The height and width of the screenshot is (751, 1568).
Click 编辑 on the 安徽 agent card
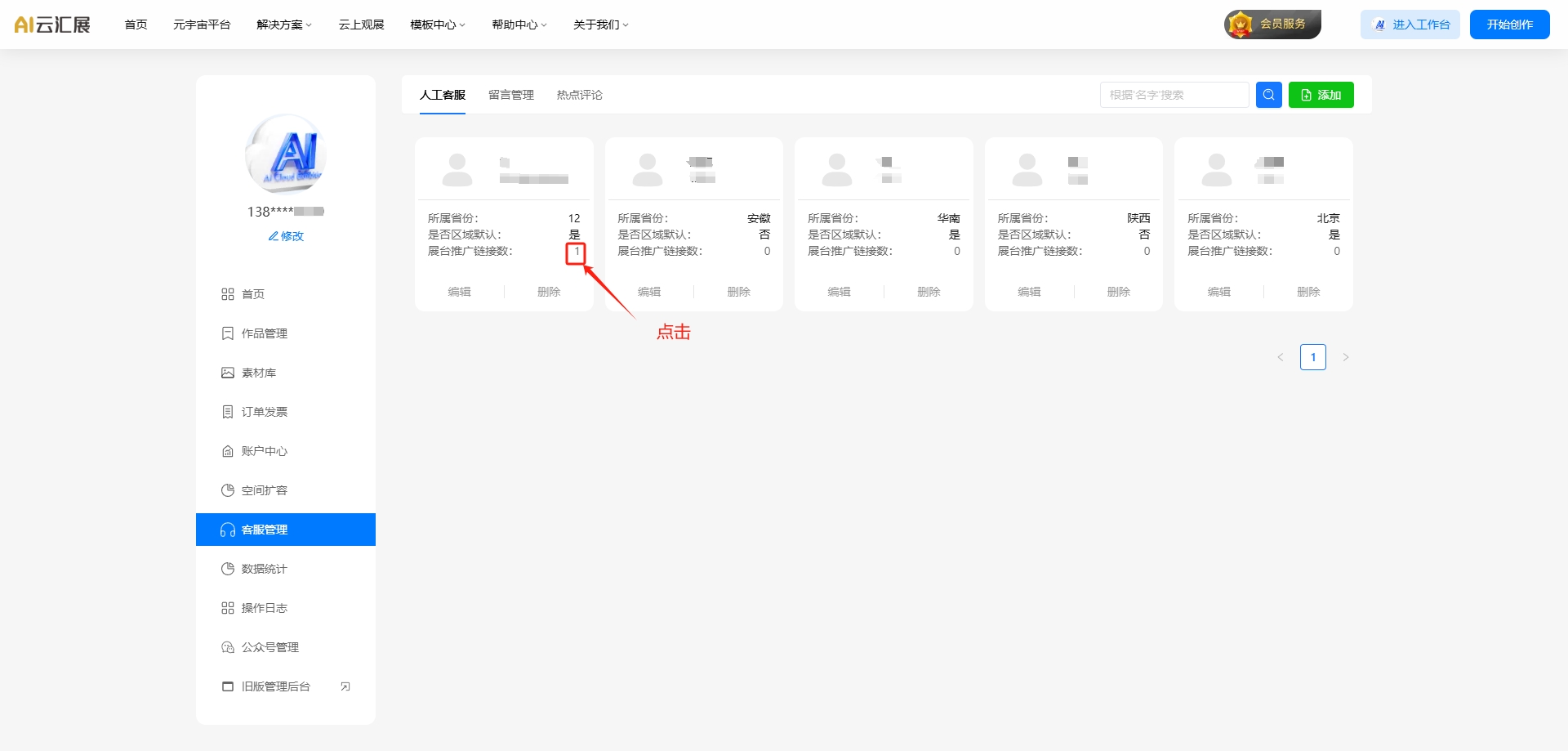point(649,292)
